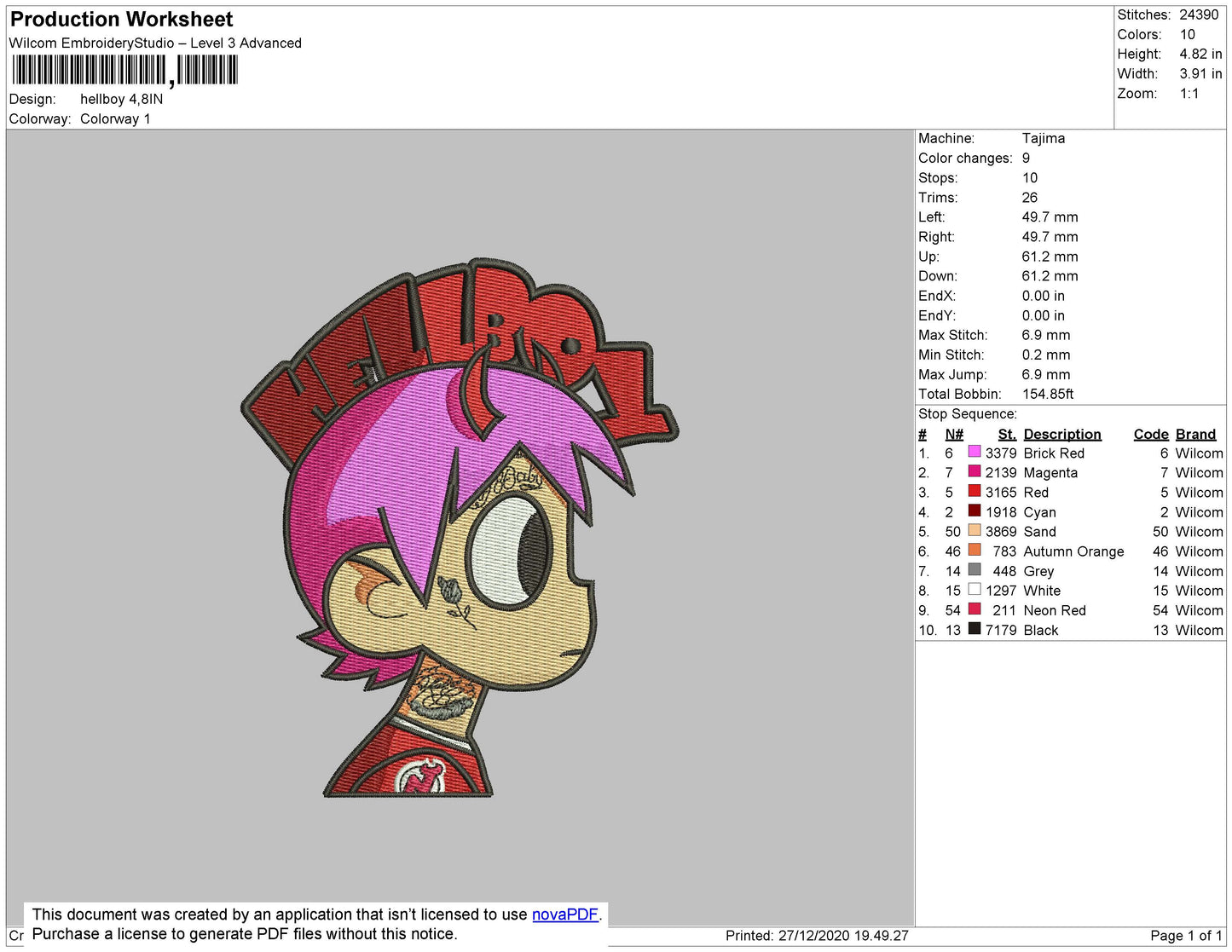
Task: Click the hellboy embroidery design preview
Action: click(459, 528)
